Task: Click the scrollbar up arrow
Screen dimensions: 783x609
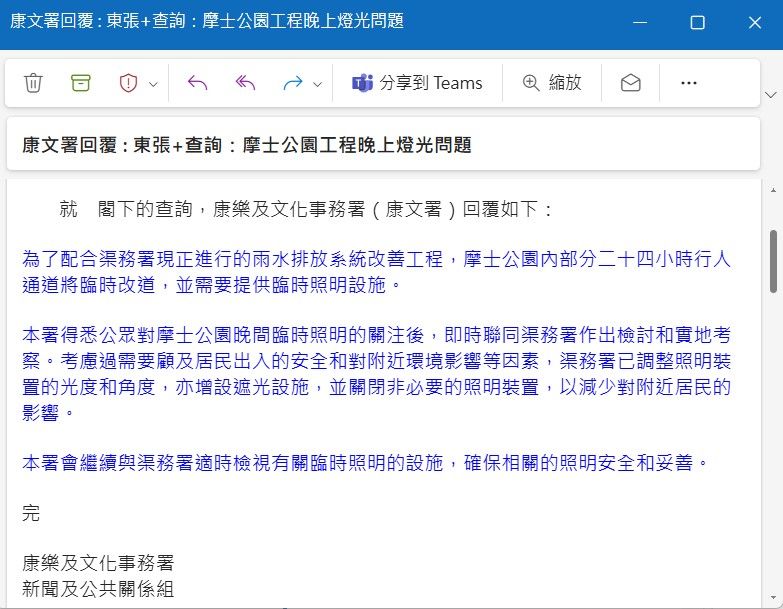Action: 771,189
